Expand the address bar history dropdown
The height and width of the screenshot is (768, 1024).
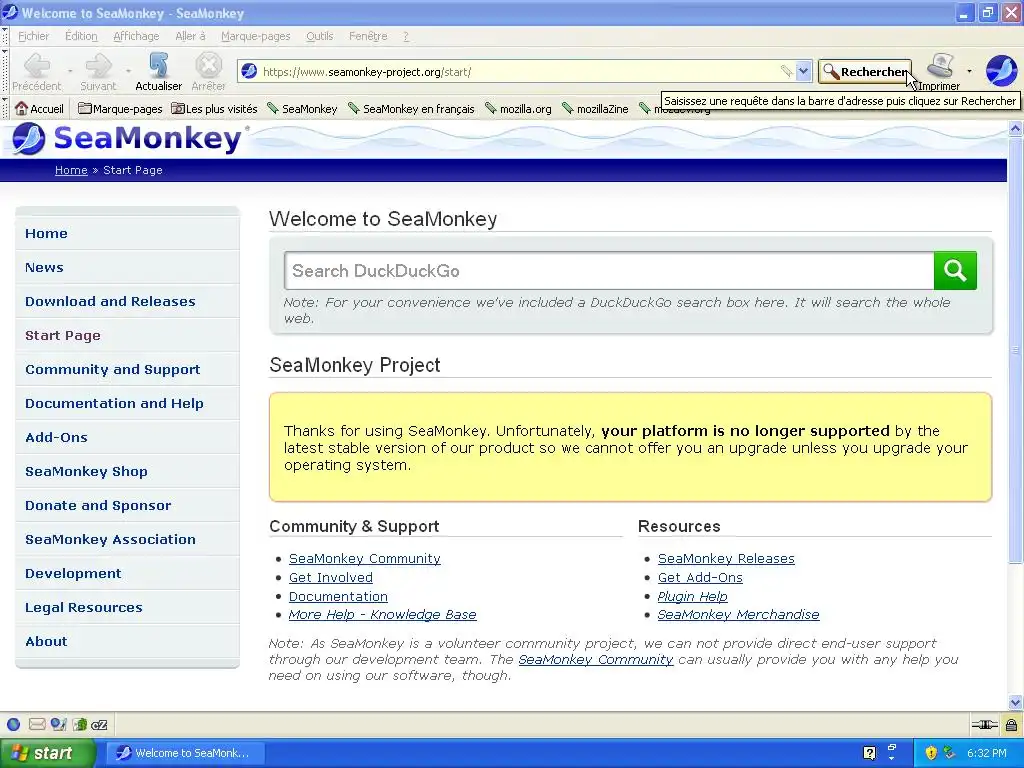pos(803,71)
